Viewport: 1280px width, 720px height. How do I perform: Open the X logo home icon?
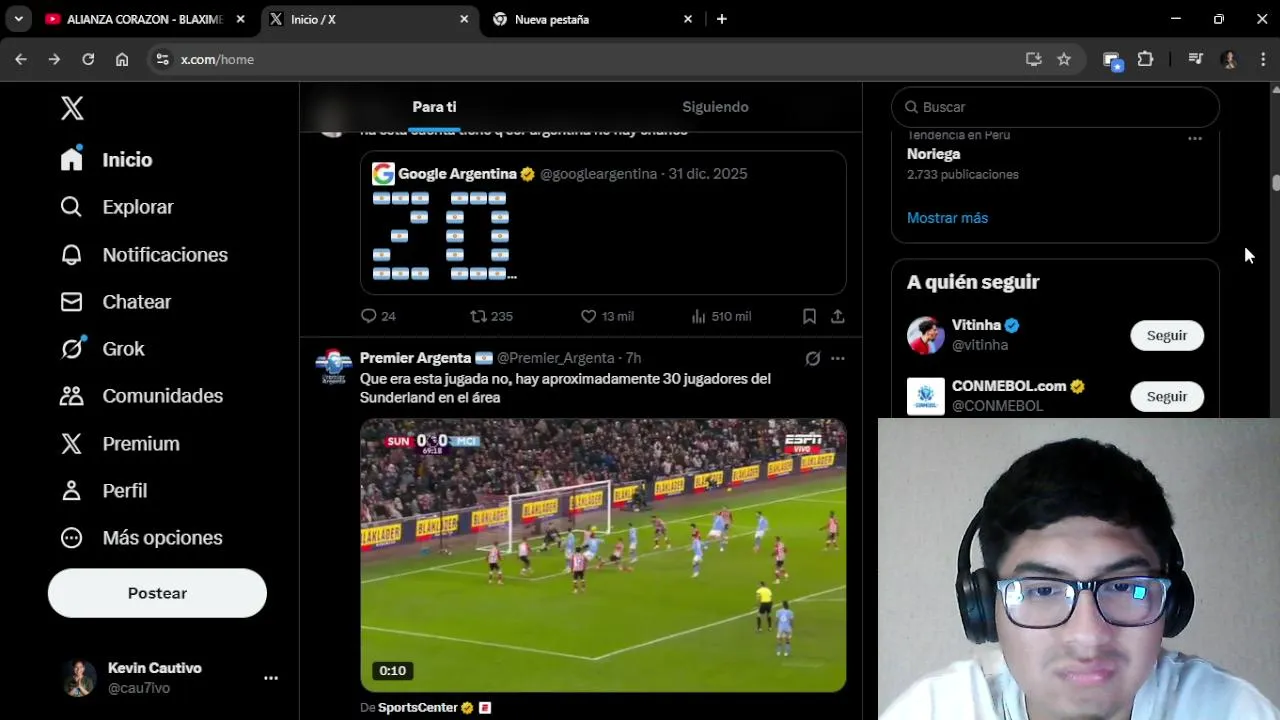(x=72, y=108)
